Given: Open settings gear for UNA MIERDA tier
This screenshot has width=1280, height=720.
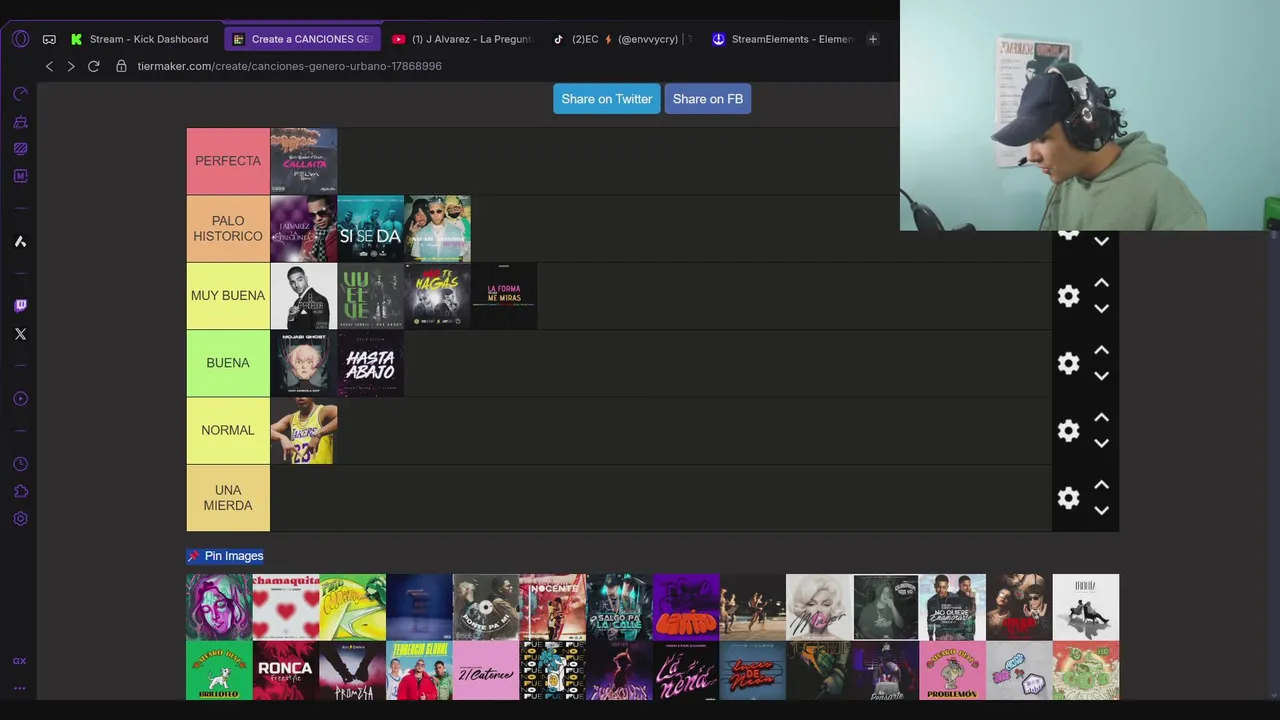Looking at the screenshot, I should [x=1068, y=498].
